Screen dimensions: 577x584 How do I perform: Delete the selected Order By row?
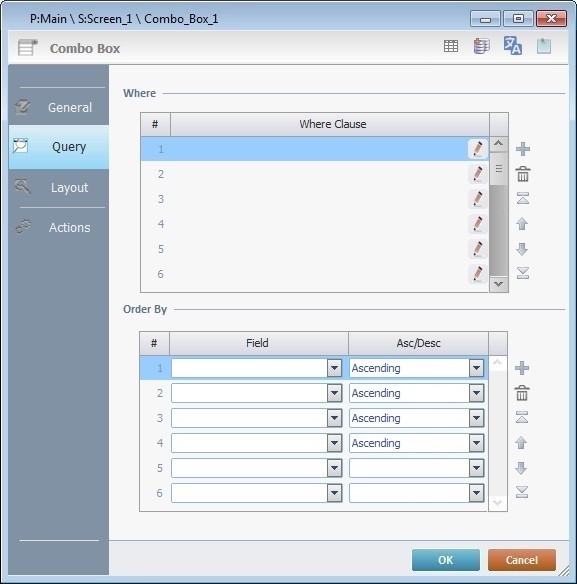(x=522, y=393)
